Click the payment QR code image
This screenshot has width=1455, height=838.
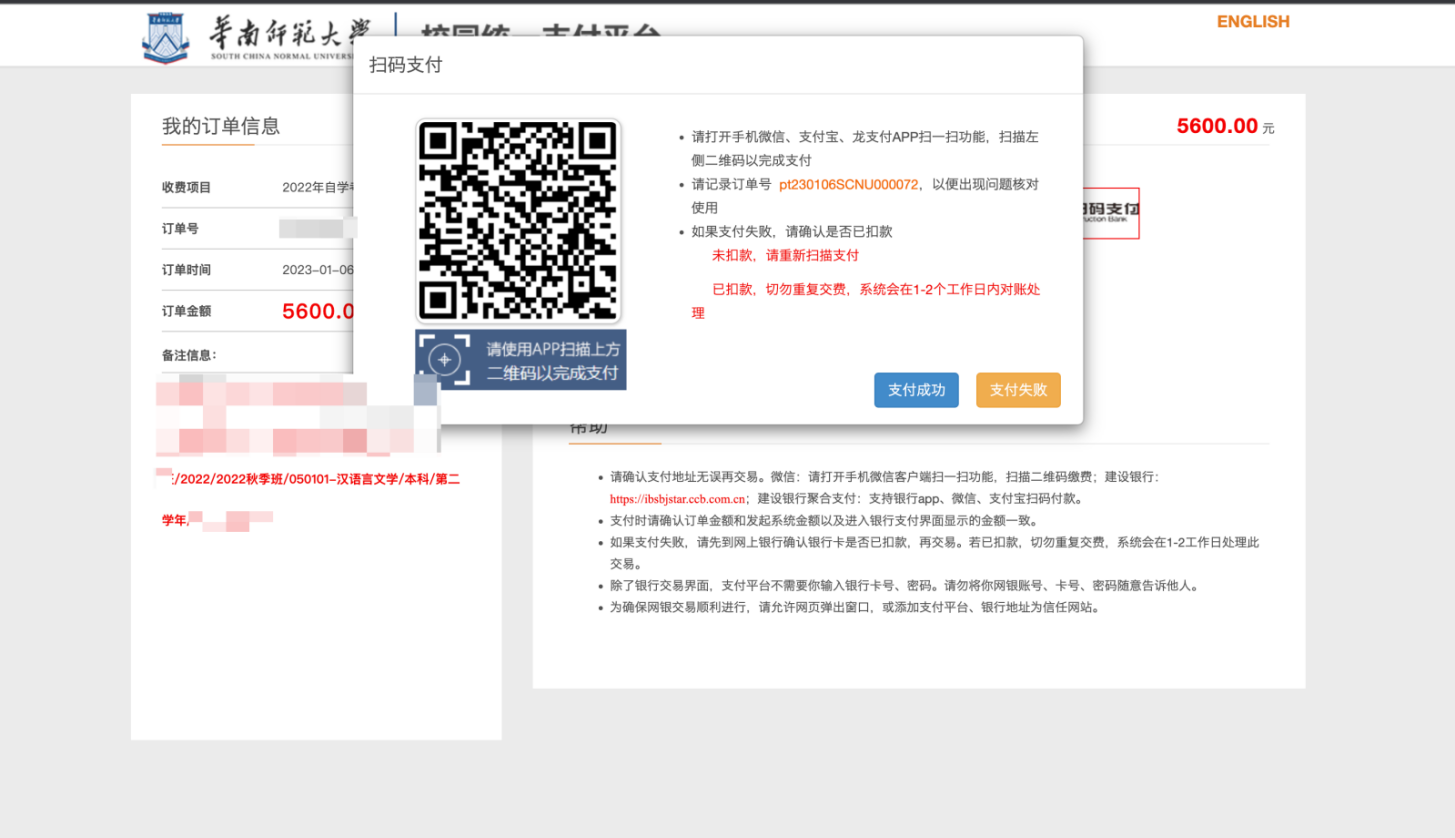518,220
